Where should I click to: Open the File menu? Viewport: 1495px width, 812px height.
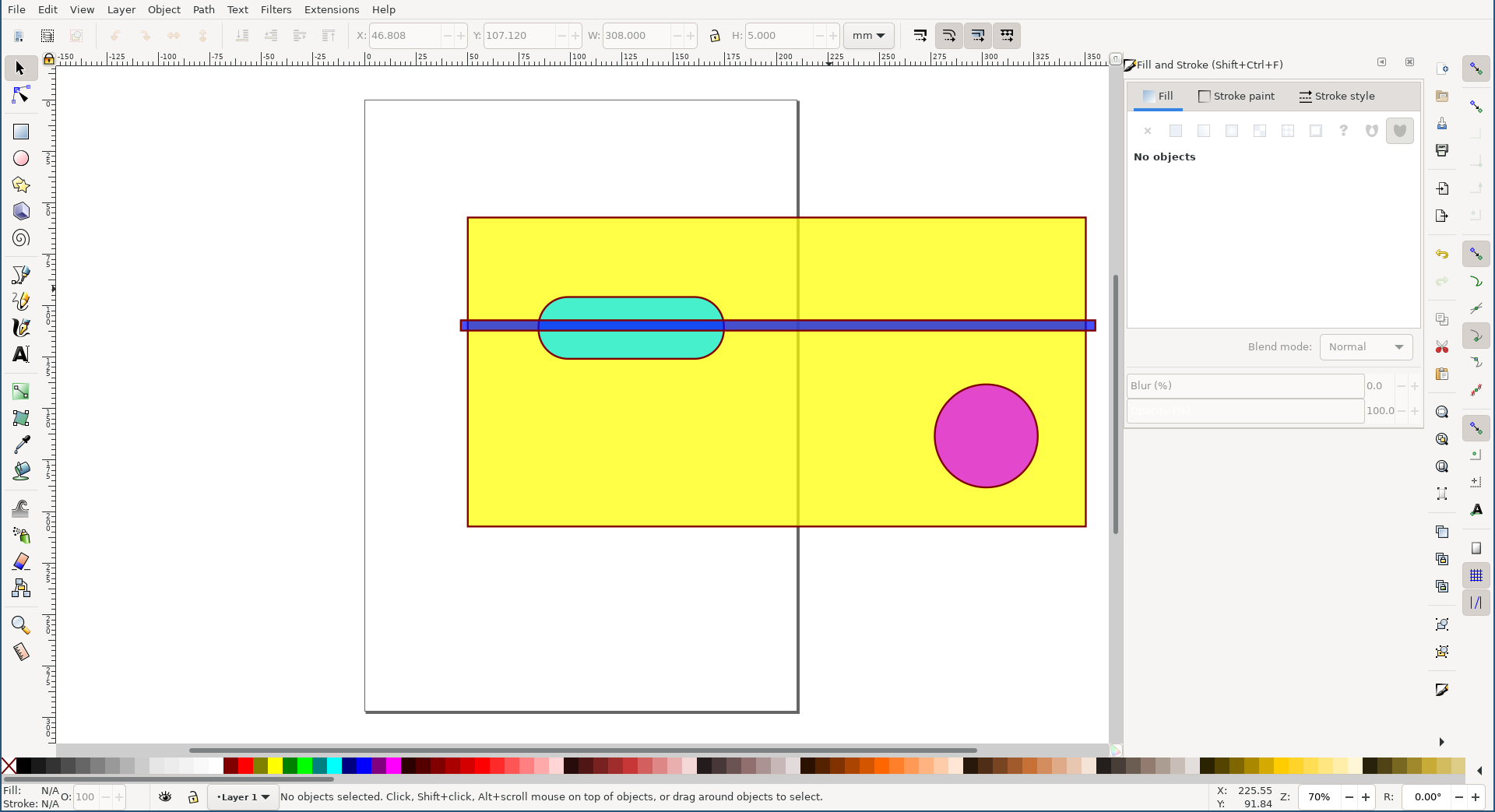[x=16, y=9]
